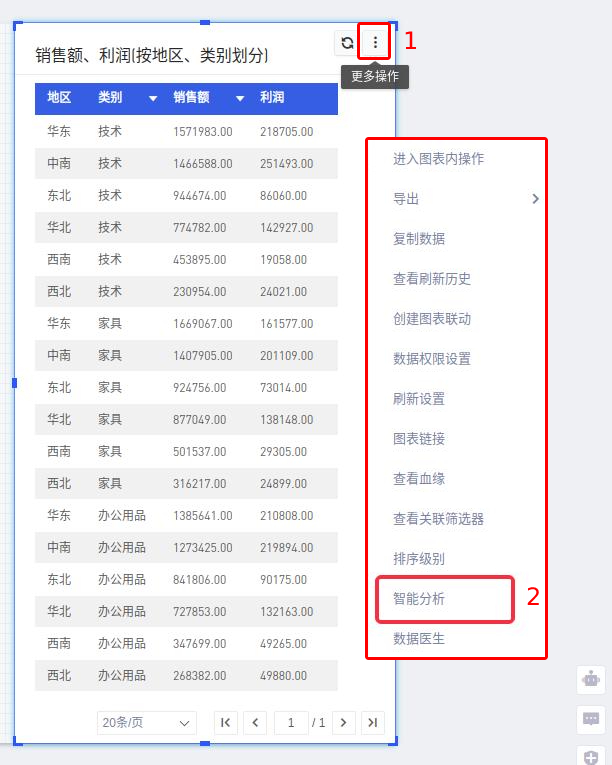This screenshot has height=765, width=612.
Task: Open the 类别 column dropdown arrow
Action: (x=153, y=99)
